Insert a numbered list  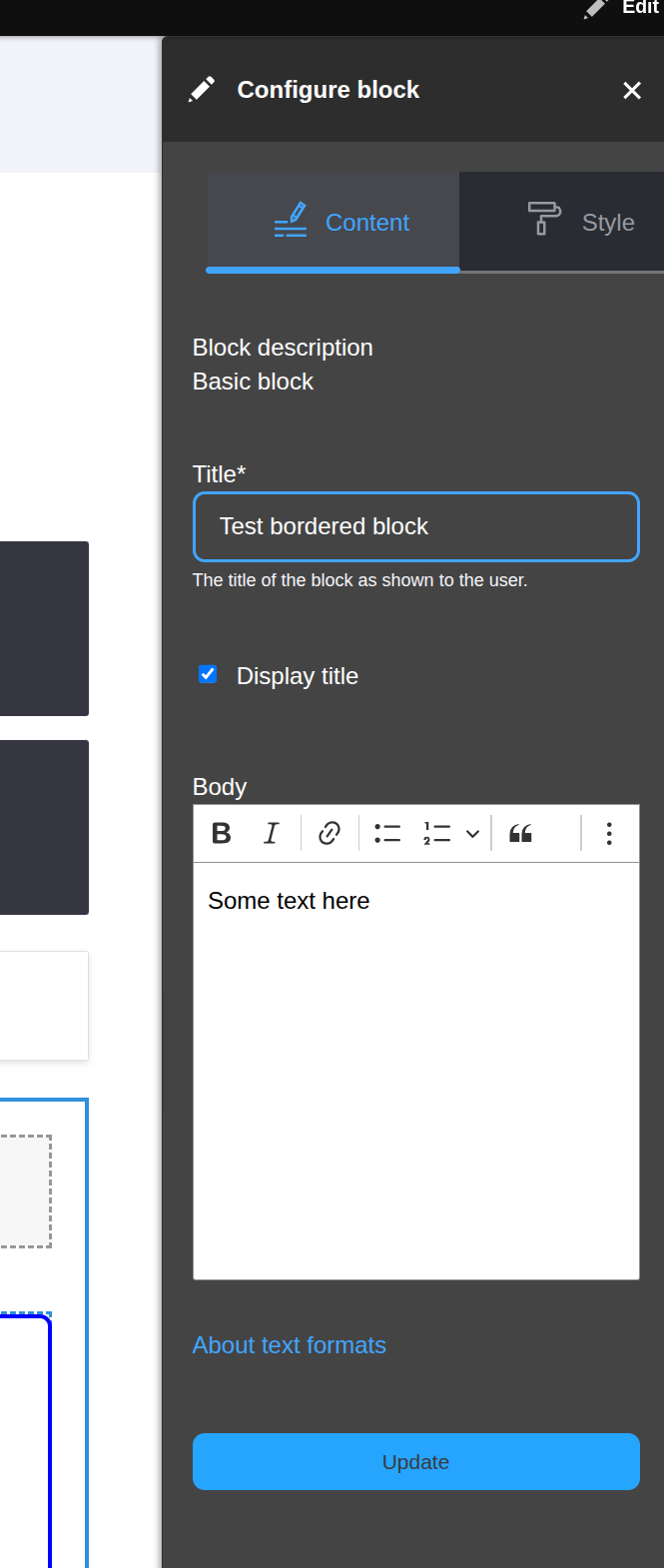pyautogui.click(x=437, y=833)
